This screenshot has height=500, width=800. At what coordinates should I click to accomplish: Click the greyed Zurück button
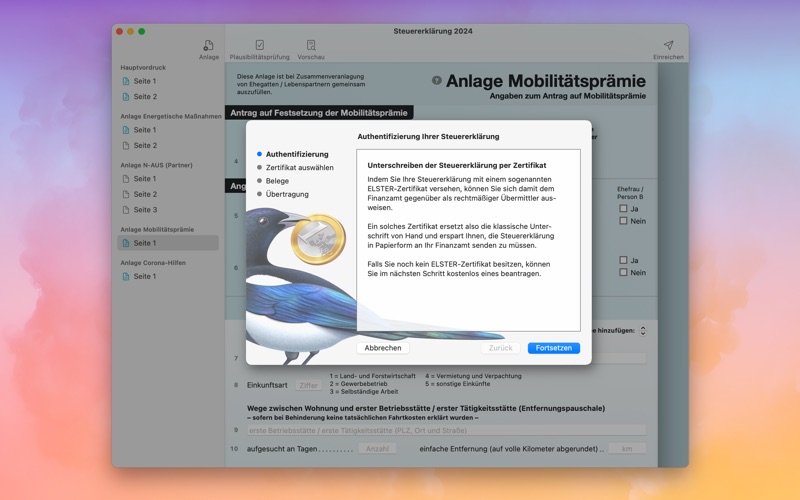(500, 348)
